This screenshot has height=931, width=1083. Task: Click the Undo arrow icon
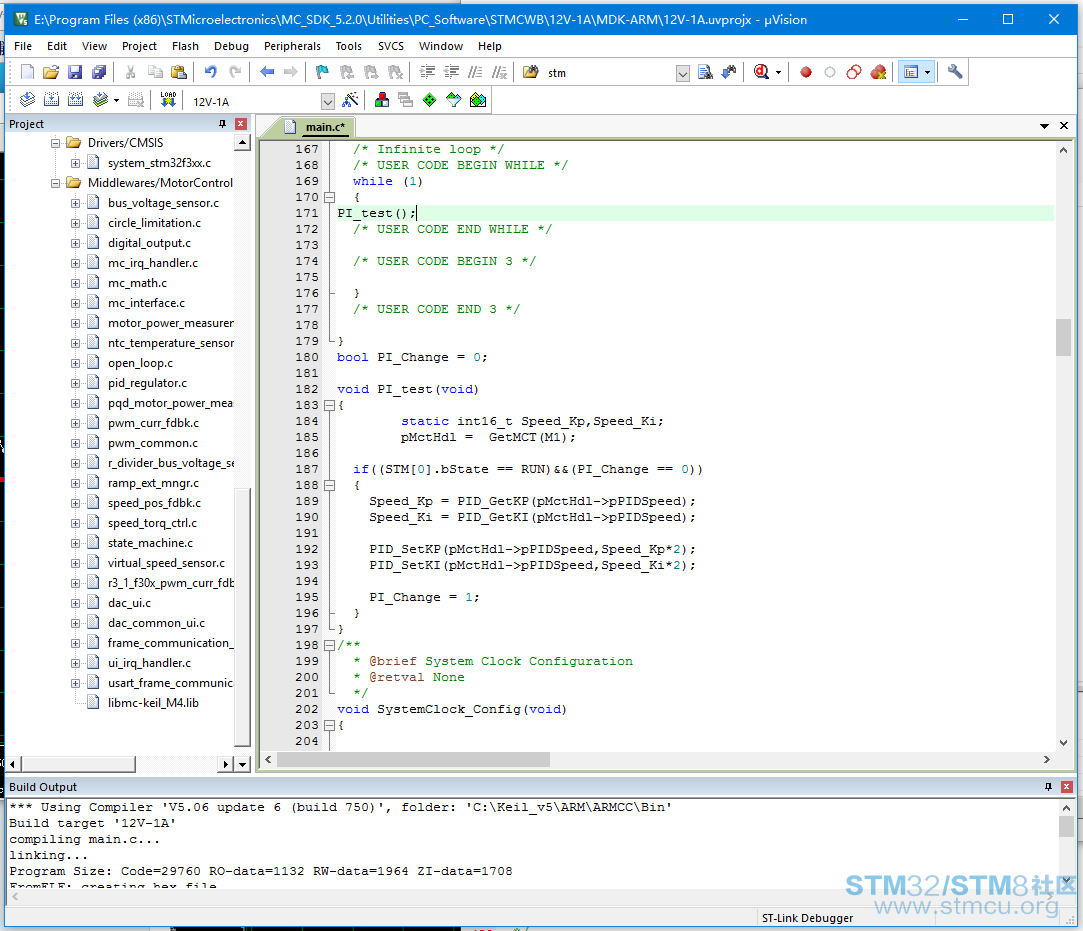[211, 72]
